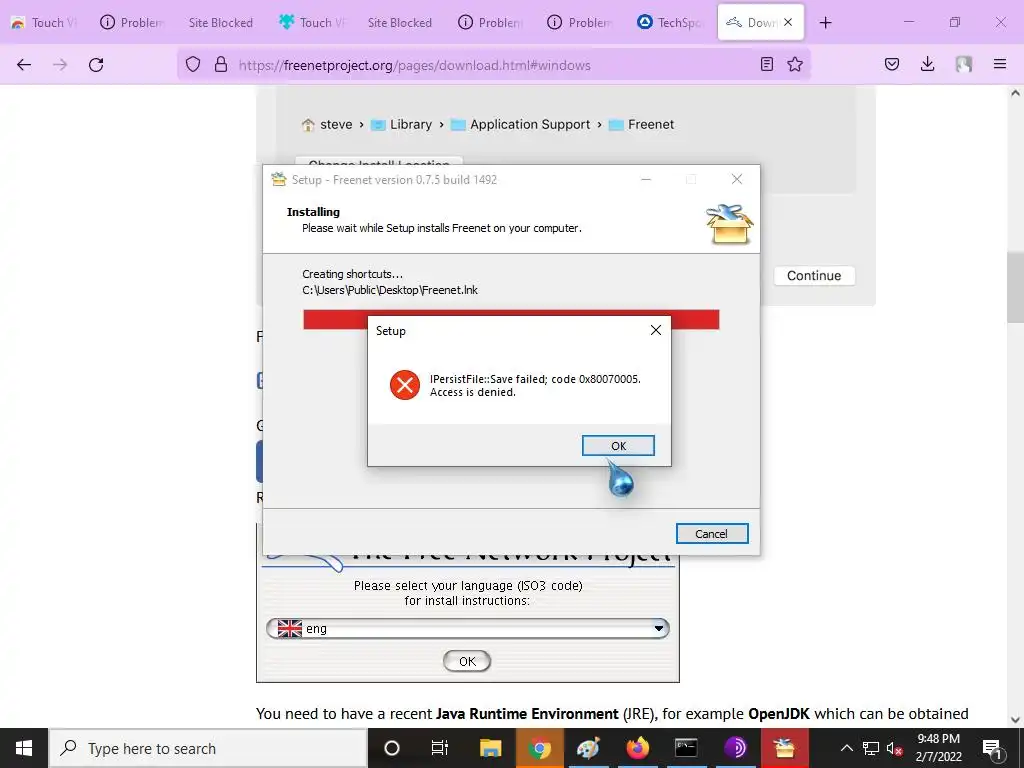Click the URL address field
This screenshot has width=1024, height=768.
point(493,65)
